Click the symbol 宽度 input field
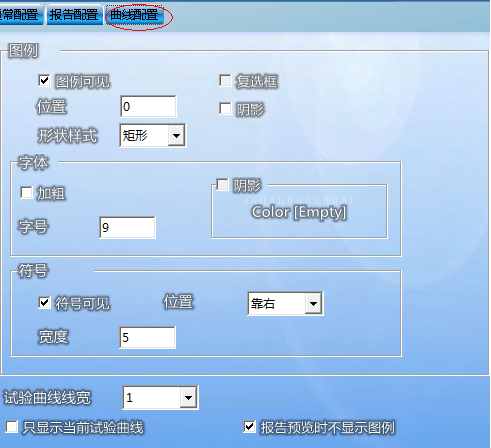 [147, 338]
